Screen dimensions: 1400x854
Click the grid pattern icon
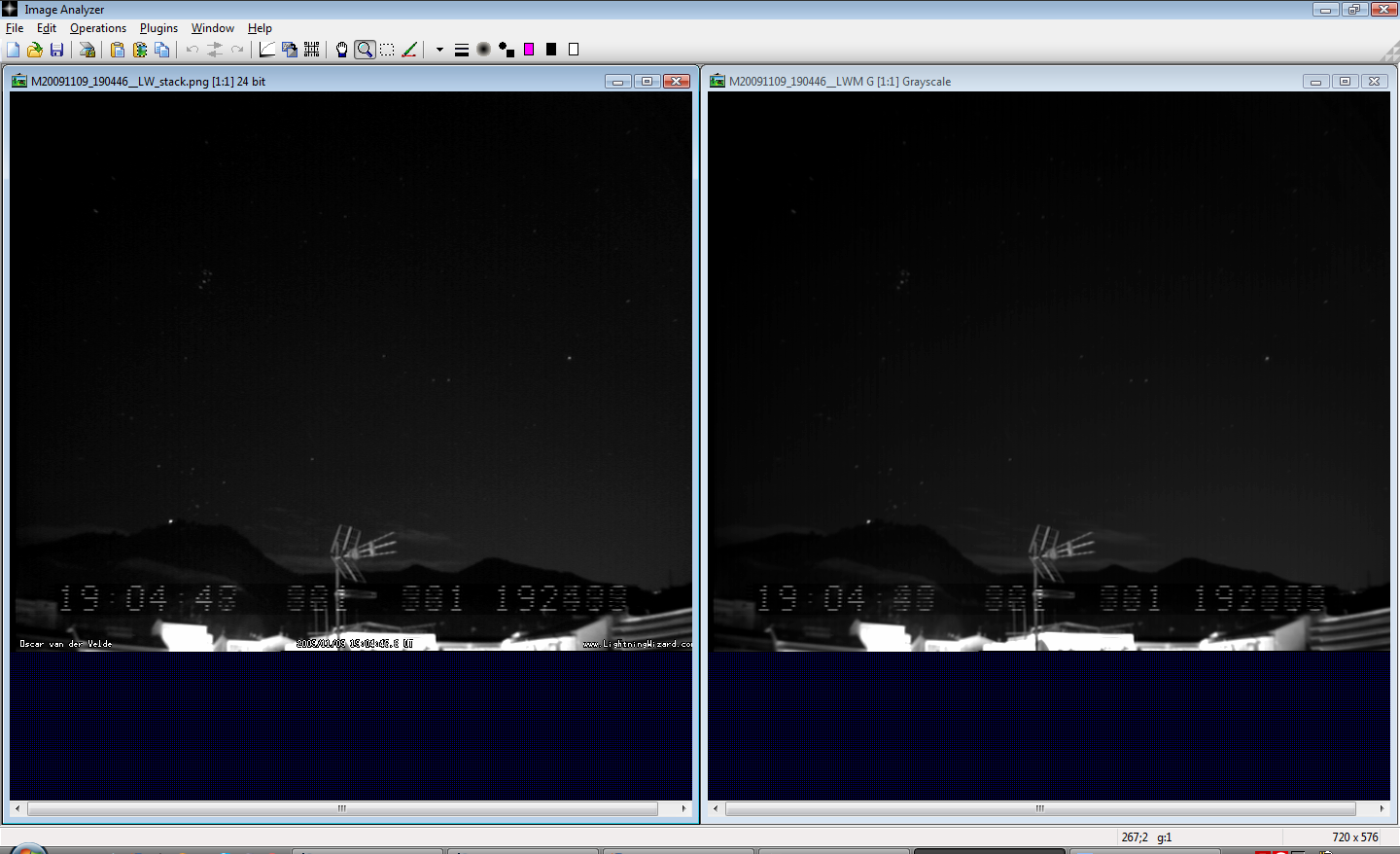pos(312,50)
